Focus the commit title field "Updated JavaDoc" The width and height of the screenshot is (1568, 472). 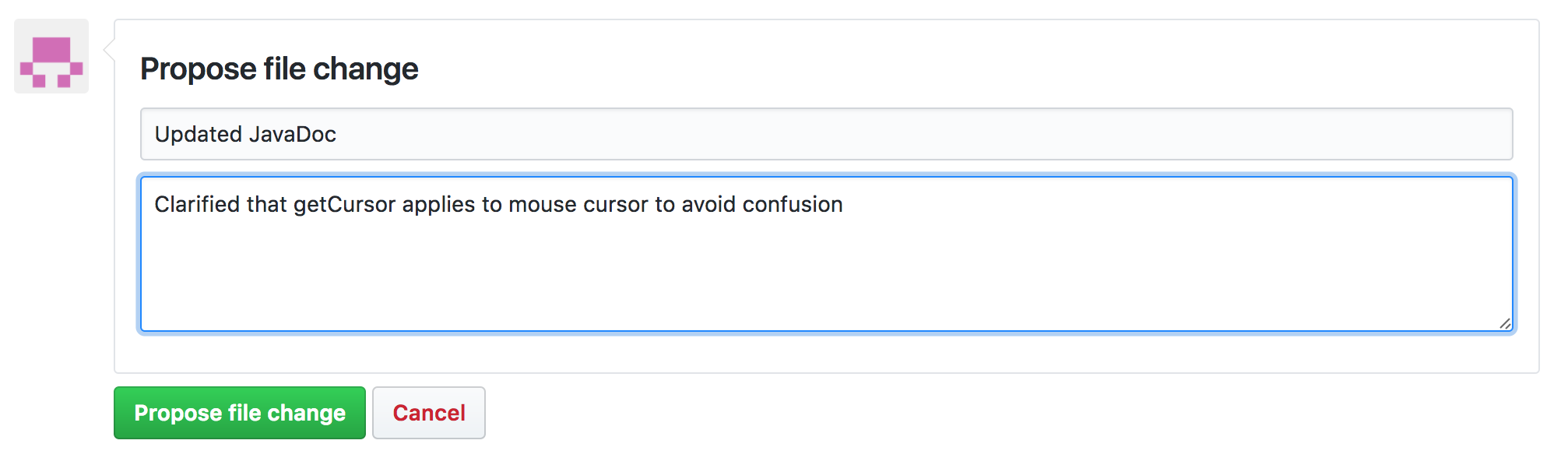(825, 134)
